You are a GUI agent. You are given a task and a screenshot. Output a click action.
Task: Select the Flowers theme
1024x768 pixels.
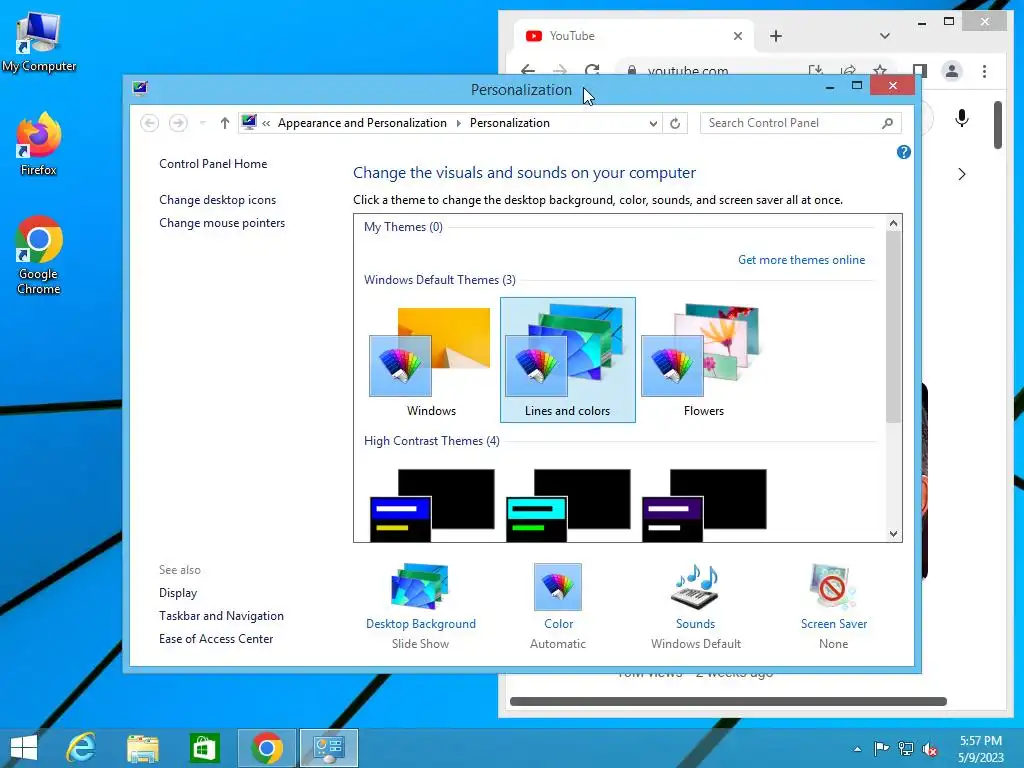point(703,360)
